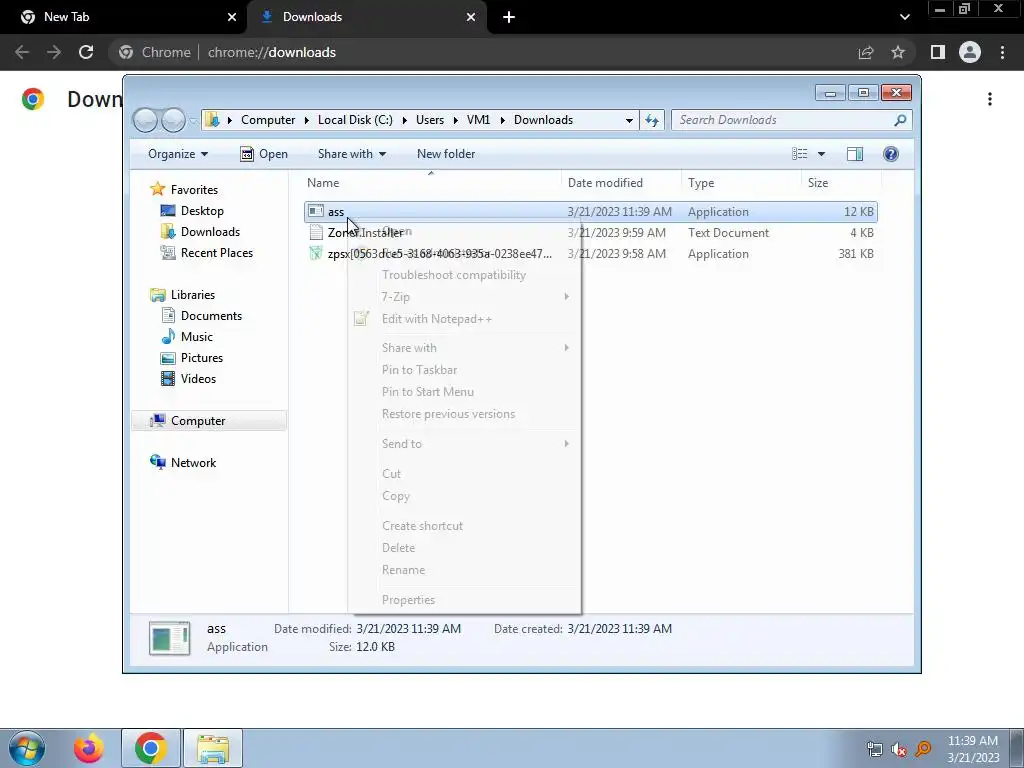The image size is (1024, 768).
Task: Sort by Size column
Action: (842, 183)
